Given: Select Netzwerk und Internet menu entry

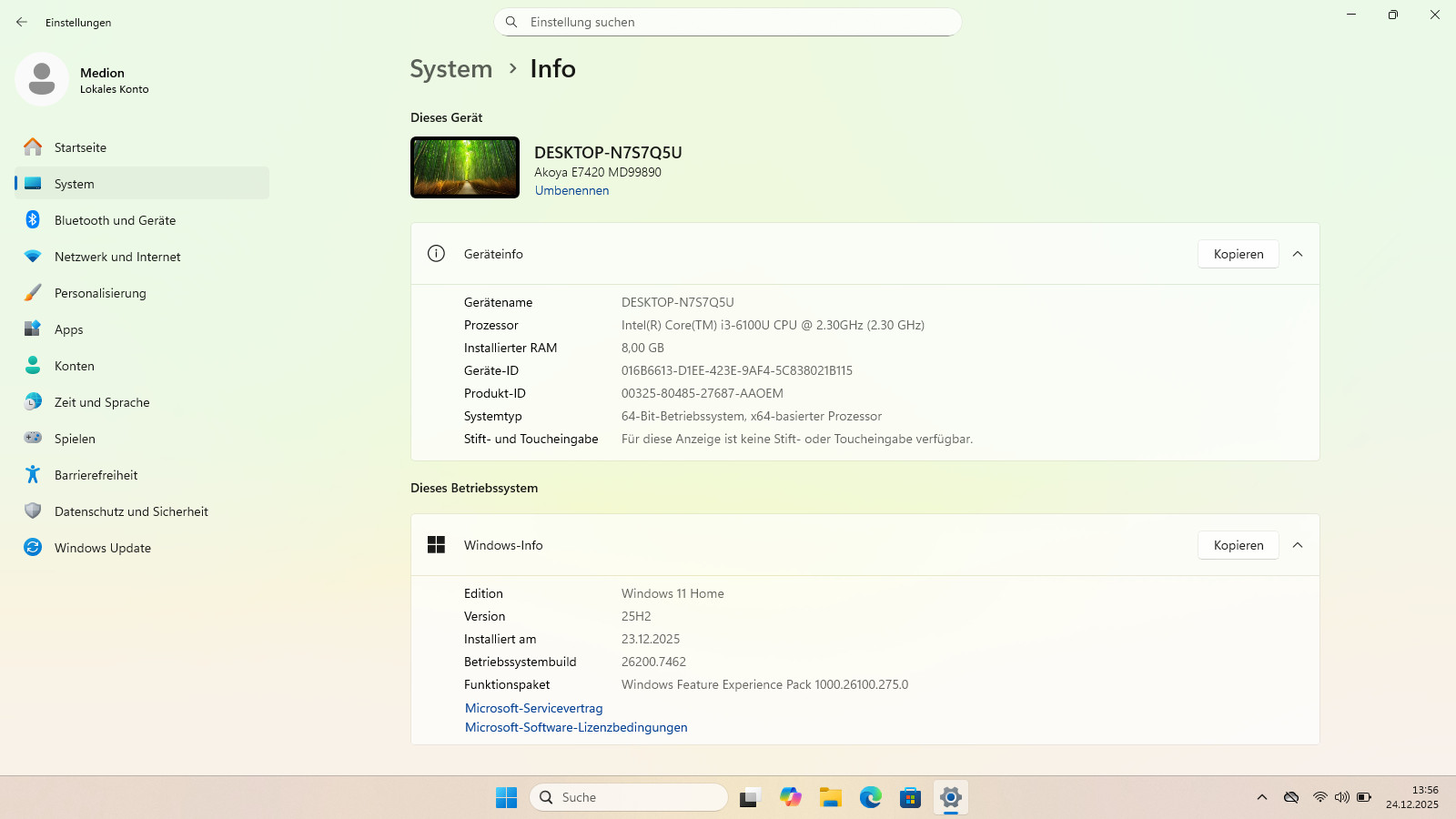Looking at the screenshot, I should (142, 256).
